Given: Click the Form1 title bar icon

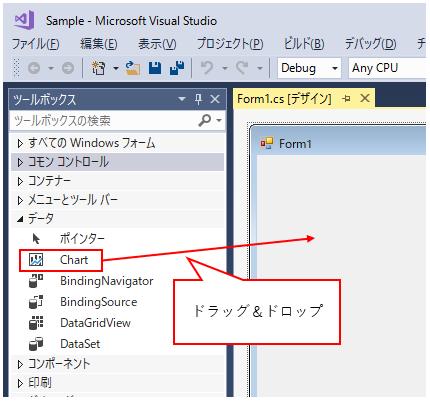Looking at the screenshot, I should click(267, 144).
